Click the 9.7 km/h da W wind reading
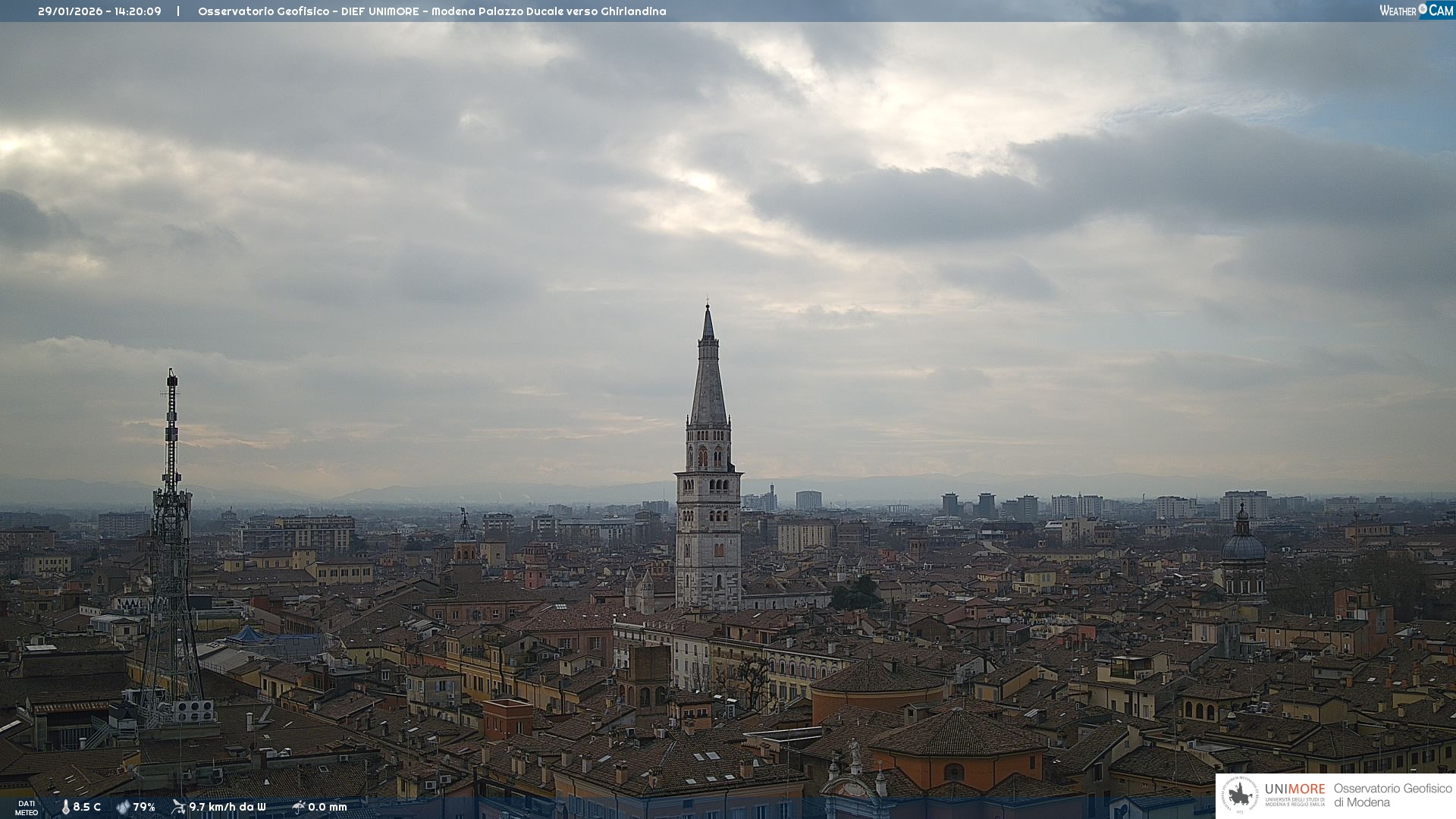 point(227,808)
